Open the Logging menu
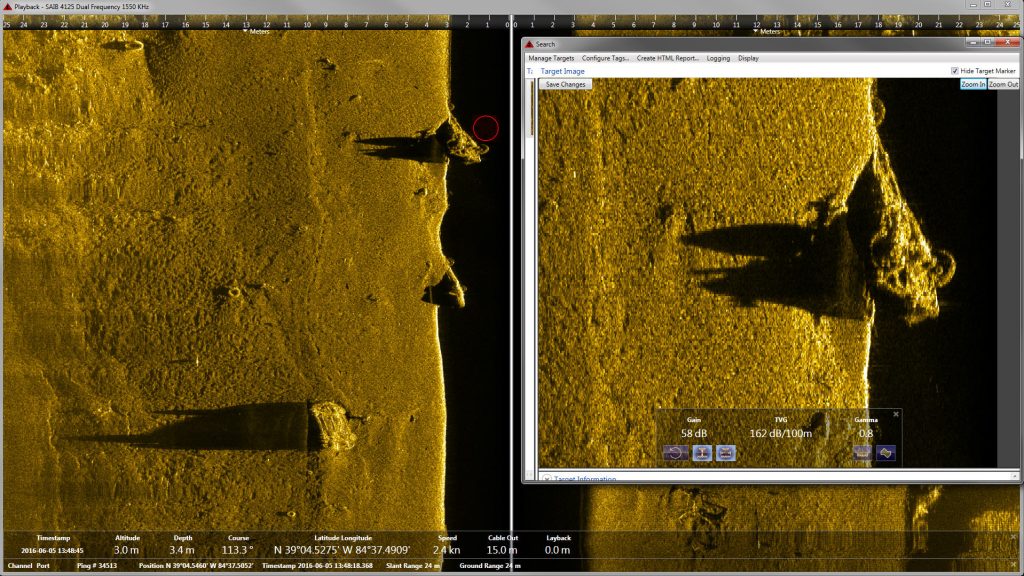 (x=718, y=58)
